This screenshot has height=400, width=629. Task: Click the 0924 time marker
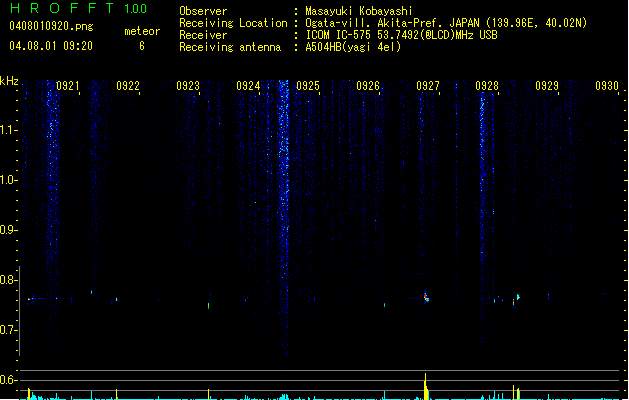point(248,86)
